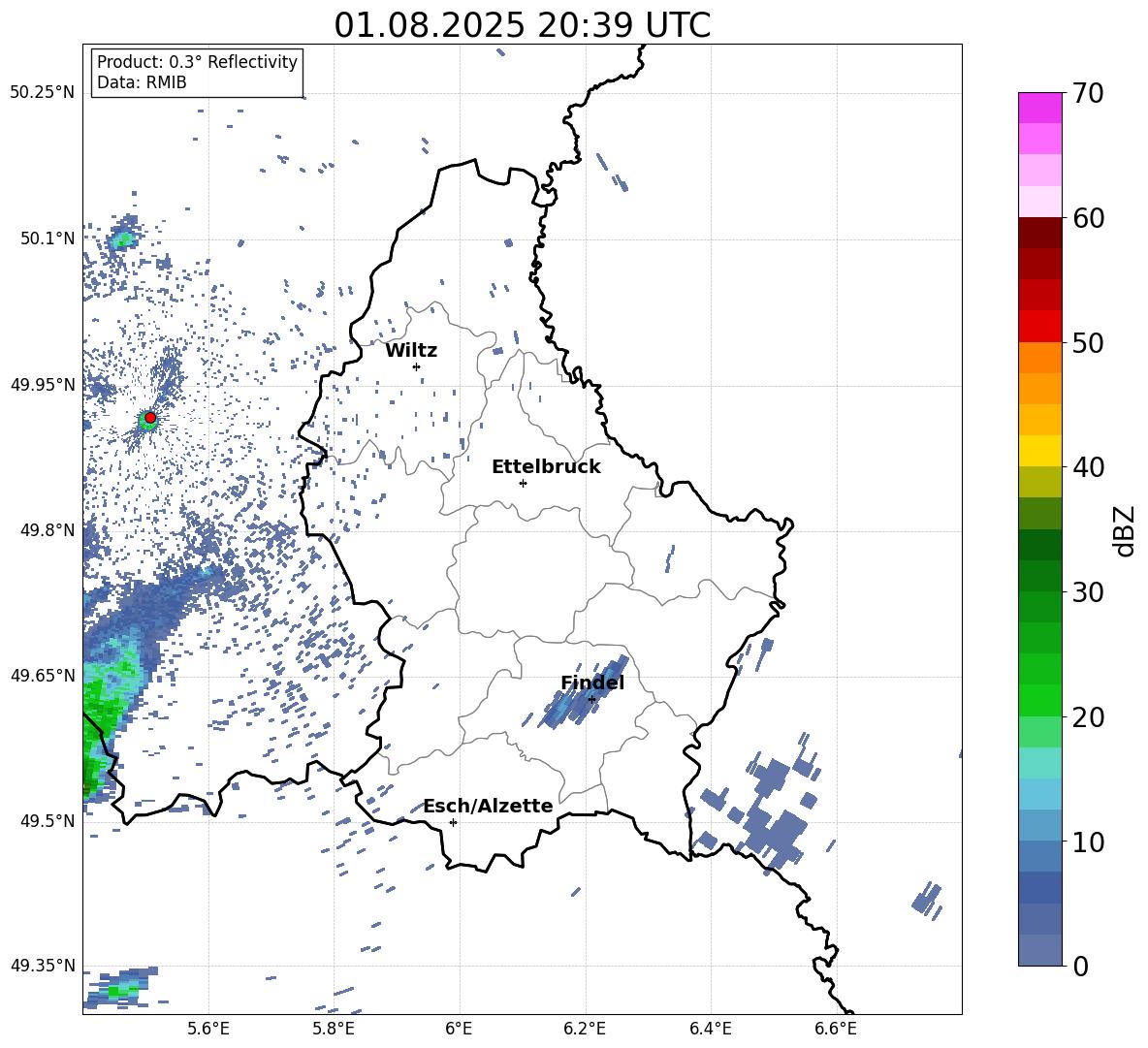This screenshot has height=1048, width=1148.
Task: Click the Ettelbruck city label
Action: (546, 467)
